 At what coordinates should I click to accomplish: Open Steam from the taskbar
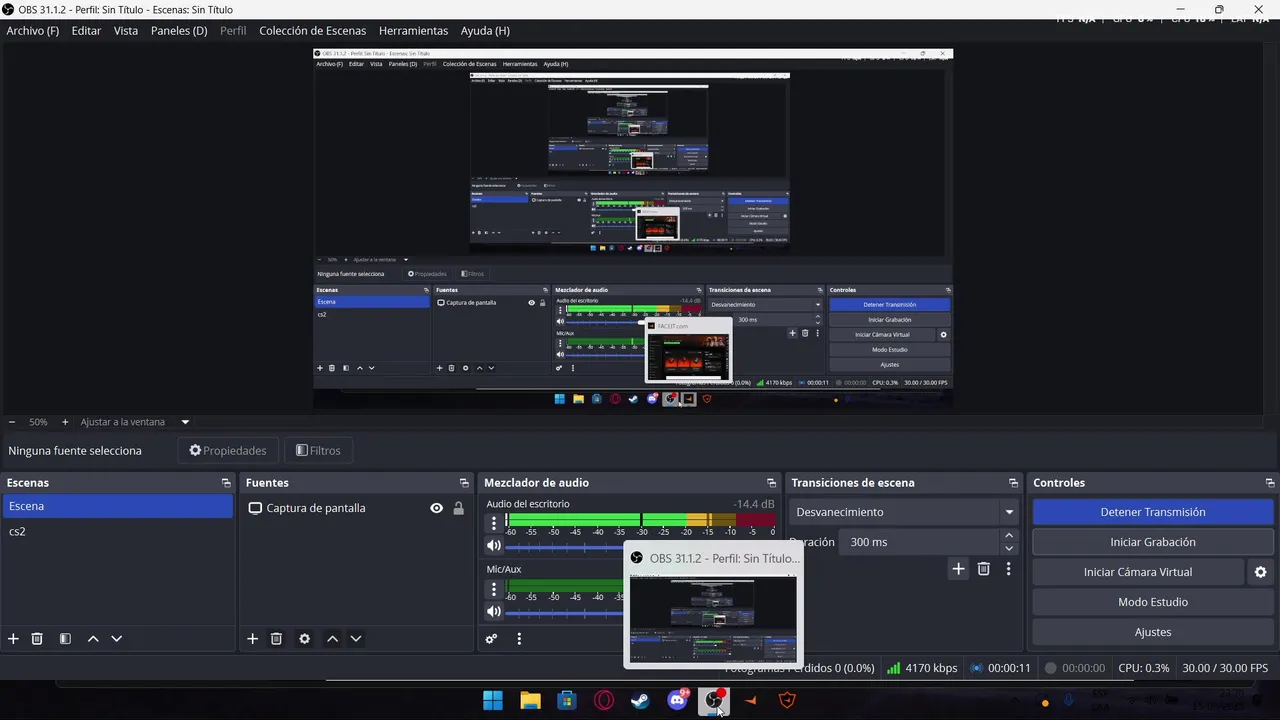tap(640, 701)
